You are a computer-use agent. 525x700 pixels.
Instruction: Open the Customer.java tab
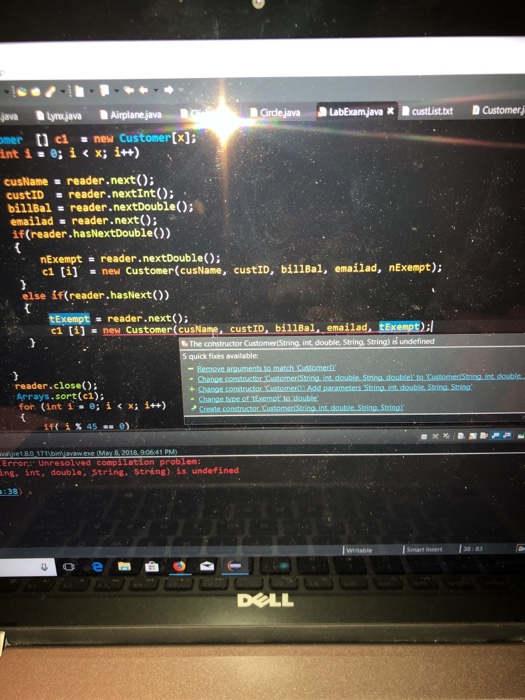click(499, 110)
